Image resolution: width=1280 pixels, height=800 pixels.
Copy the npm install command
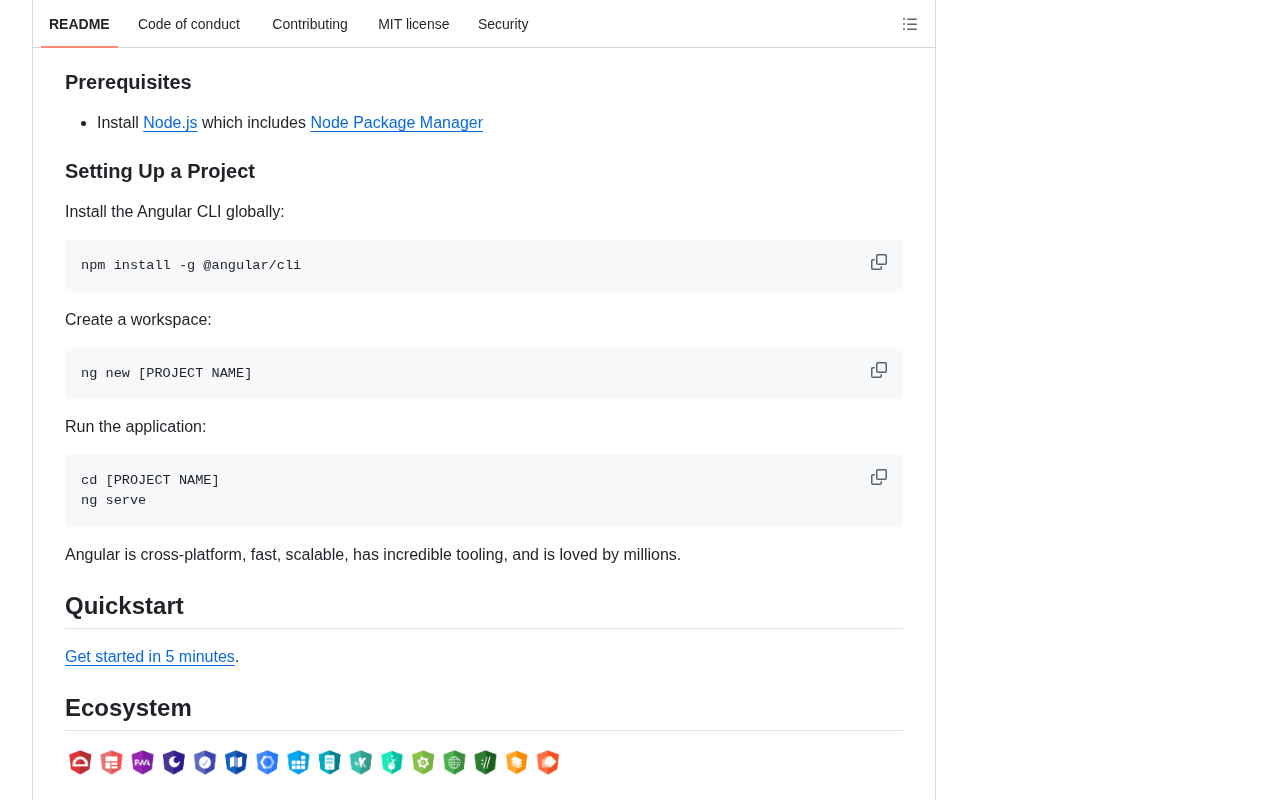879,262
